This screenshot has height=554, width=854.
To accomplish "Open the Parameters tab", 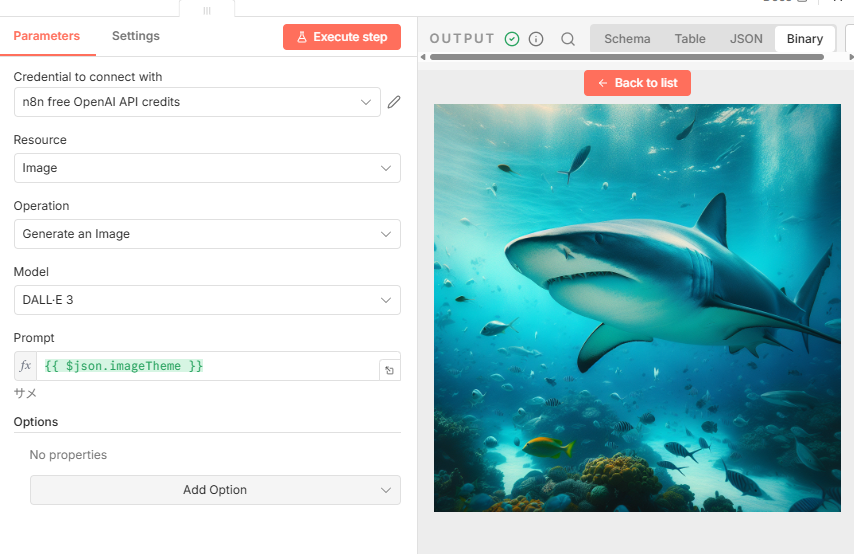I will point(47,36).
